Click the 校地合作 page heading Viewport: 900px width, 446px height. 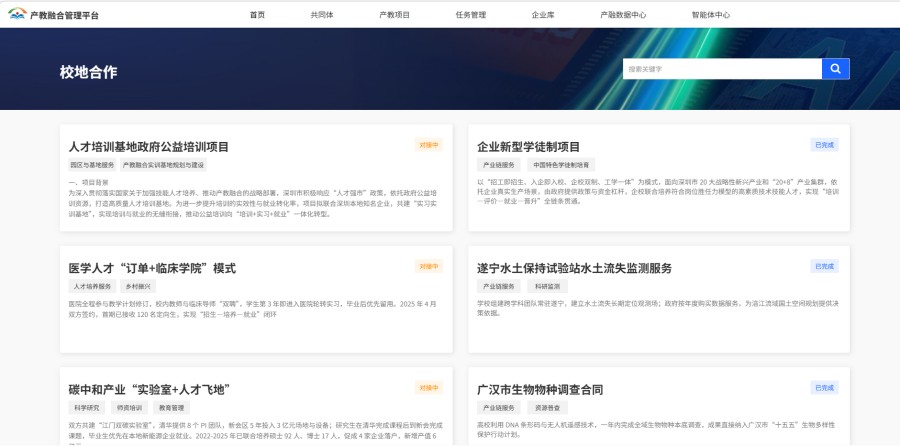click(x=88, y=72)
